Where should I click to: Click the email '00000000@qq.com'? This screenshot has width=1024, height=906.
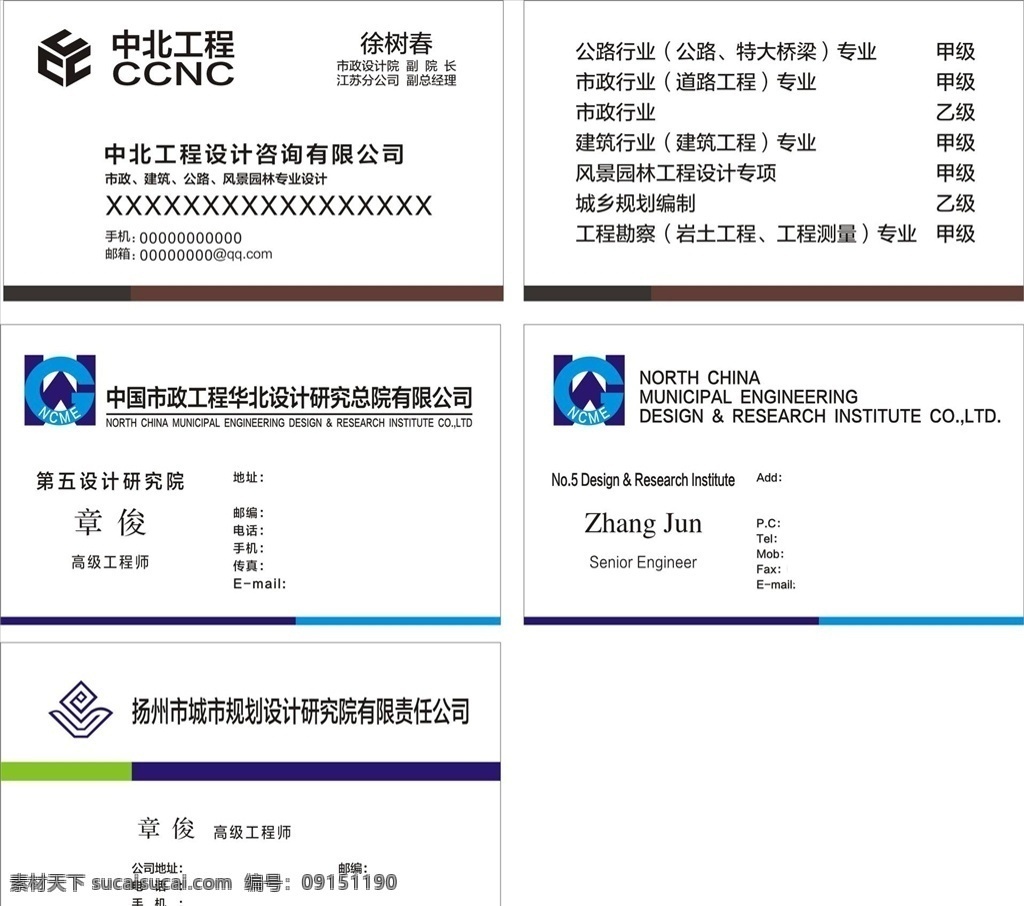pos(206,254)
